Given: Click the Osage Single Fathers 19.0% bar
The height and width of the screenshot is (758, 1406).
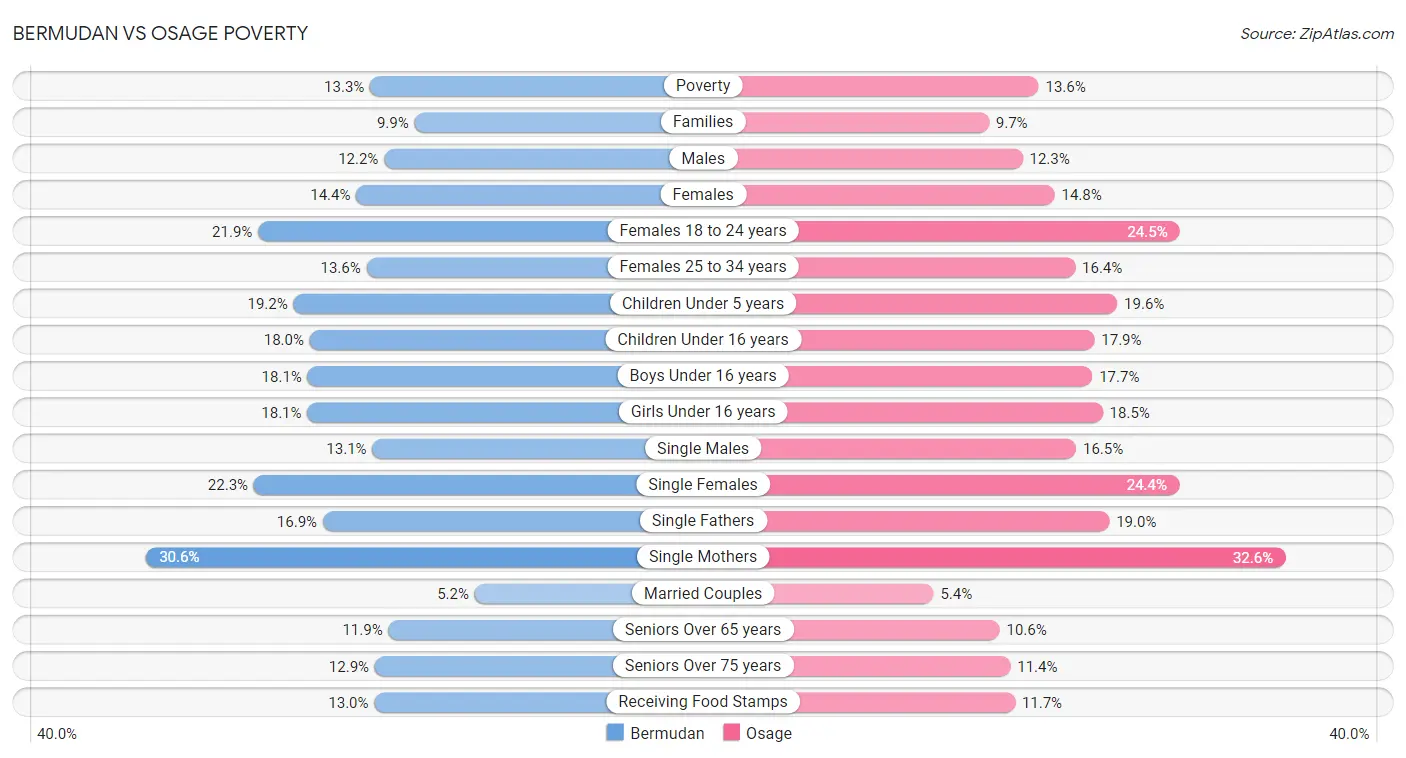Looking at the screenshot, I should [x=906, y=521].
